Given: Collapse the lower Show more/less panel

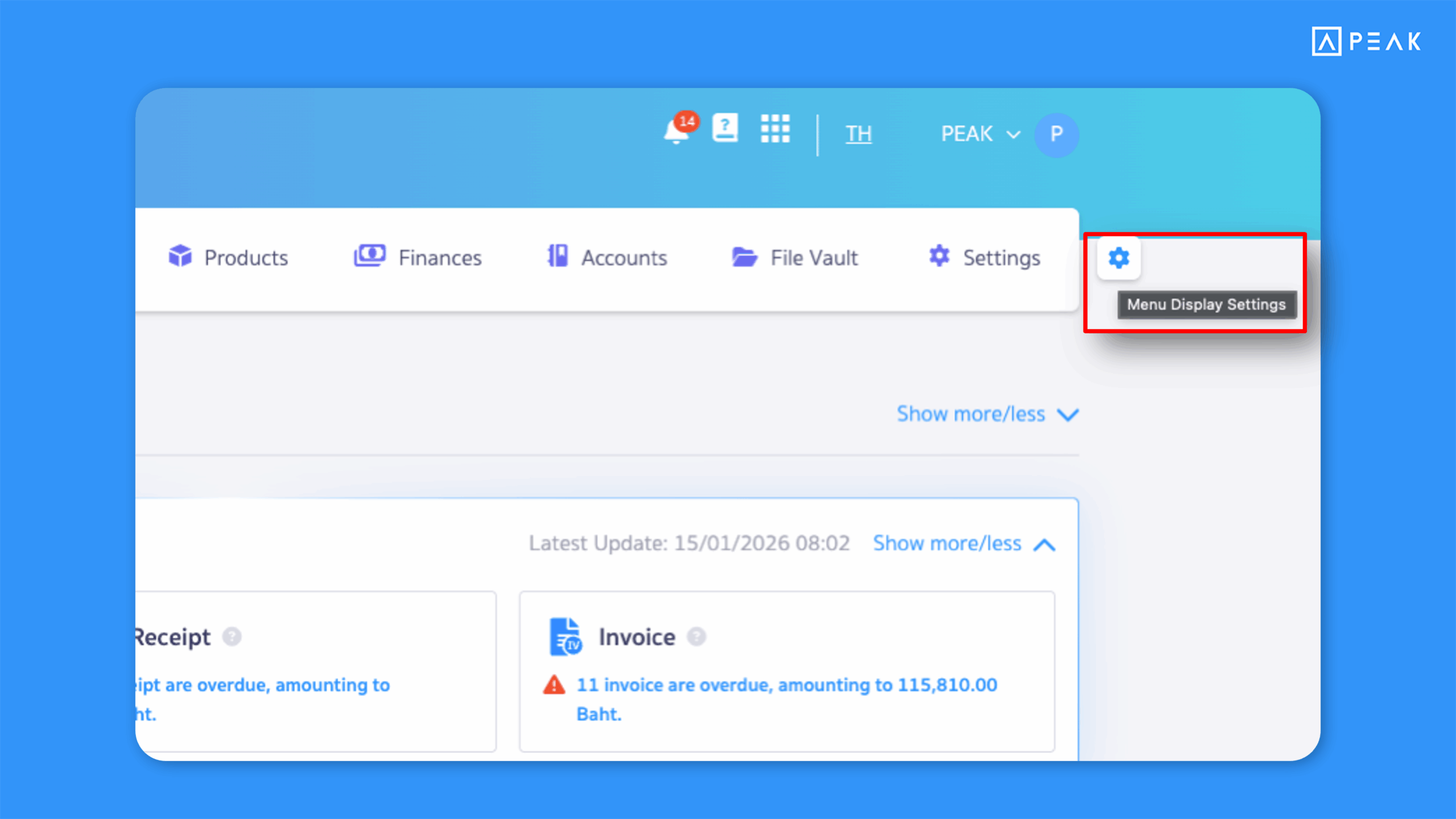Looking at the screenshot, I should pos(964,544).
